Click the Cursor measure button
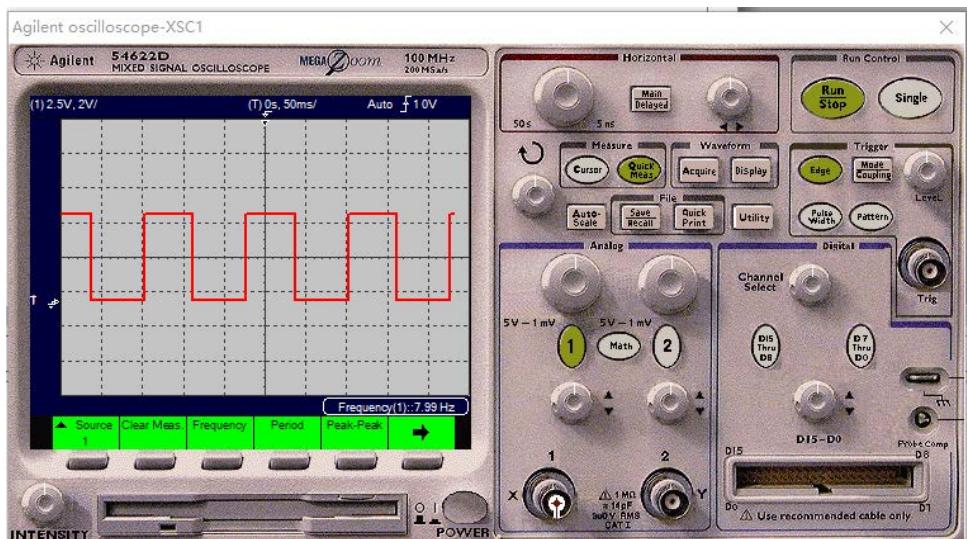 (x=585, y=171)
